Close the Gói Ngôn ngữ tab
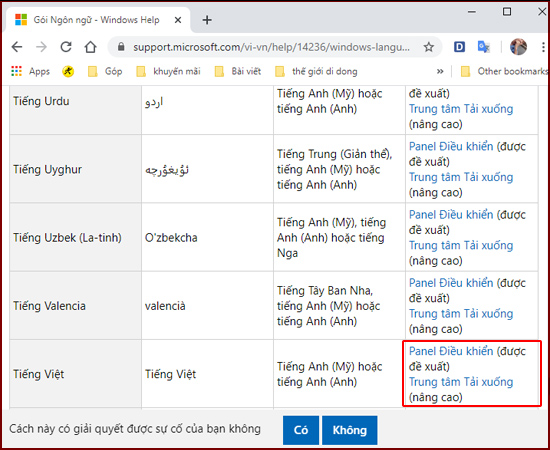Viewport: 550px width, 450px height. coord(178,20)
